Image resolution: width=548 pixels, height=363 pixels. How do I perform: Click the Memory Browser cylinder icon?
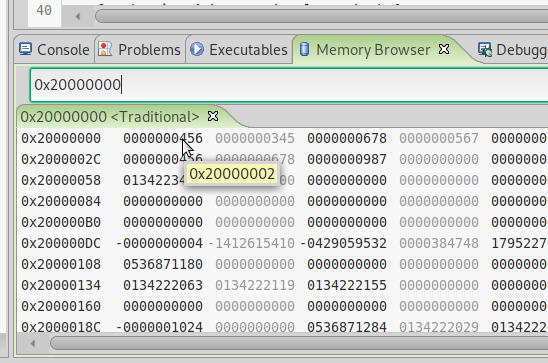tap(304, 49)
